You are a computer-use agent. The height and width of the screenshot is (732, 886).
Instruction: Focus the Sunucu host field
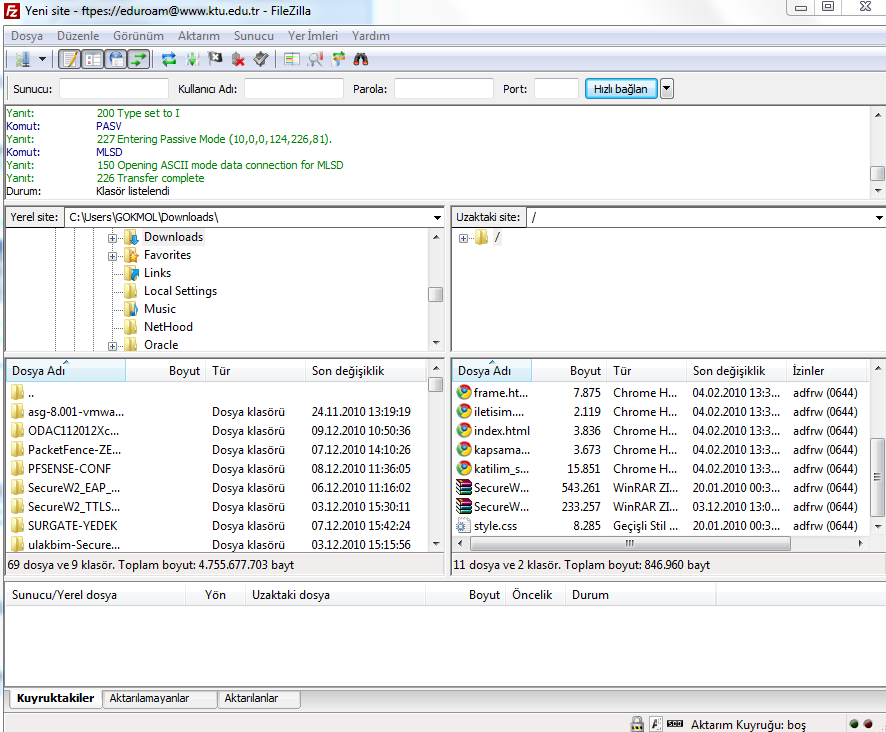click(114, 89)
